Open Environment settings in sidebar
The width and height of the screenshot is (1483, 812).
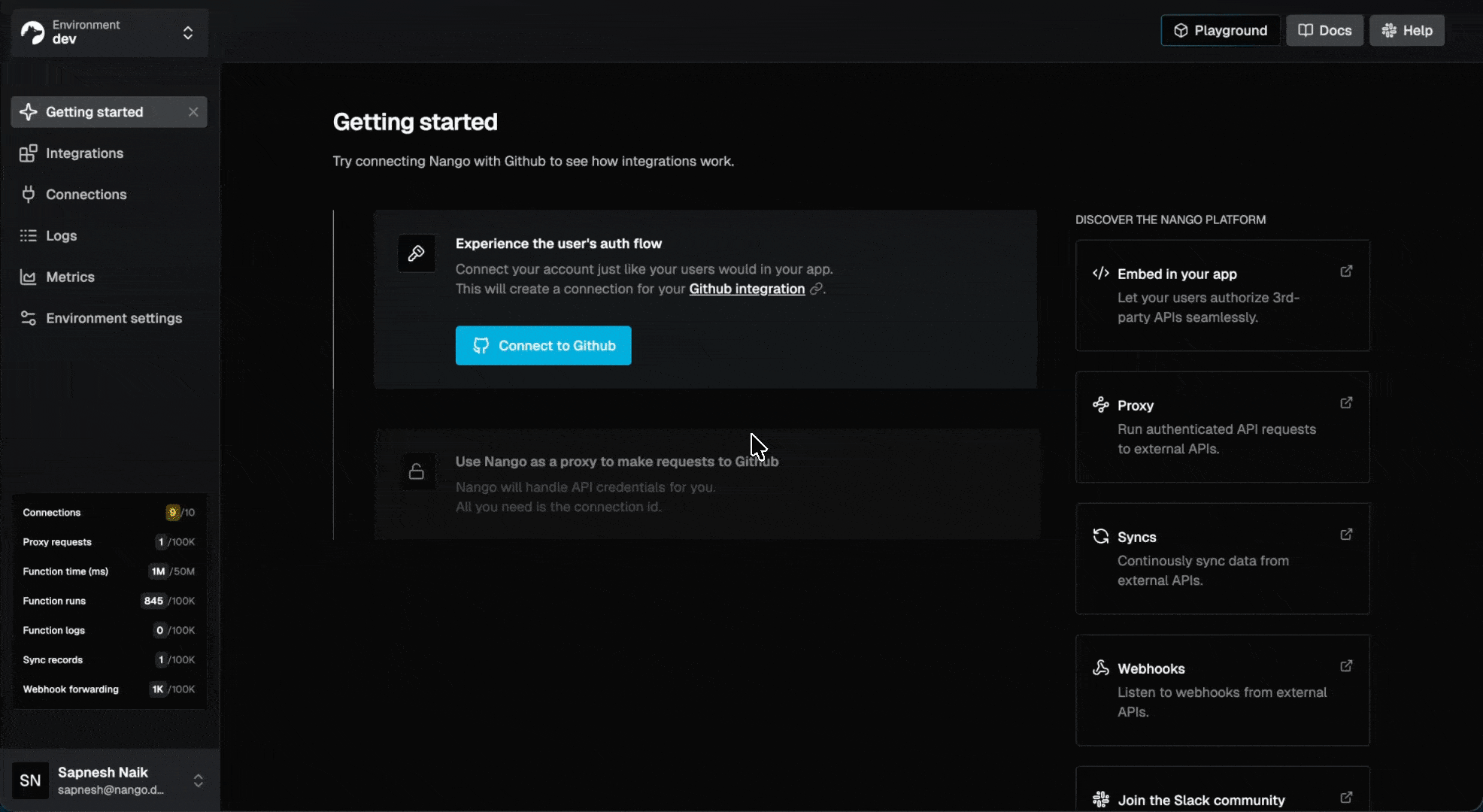pyautogui.click(x=114, y=318)
